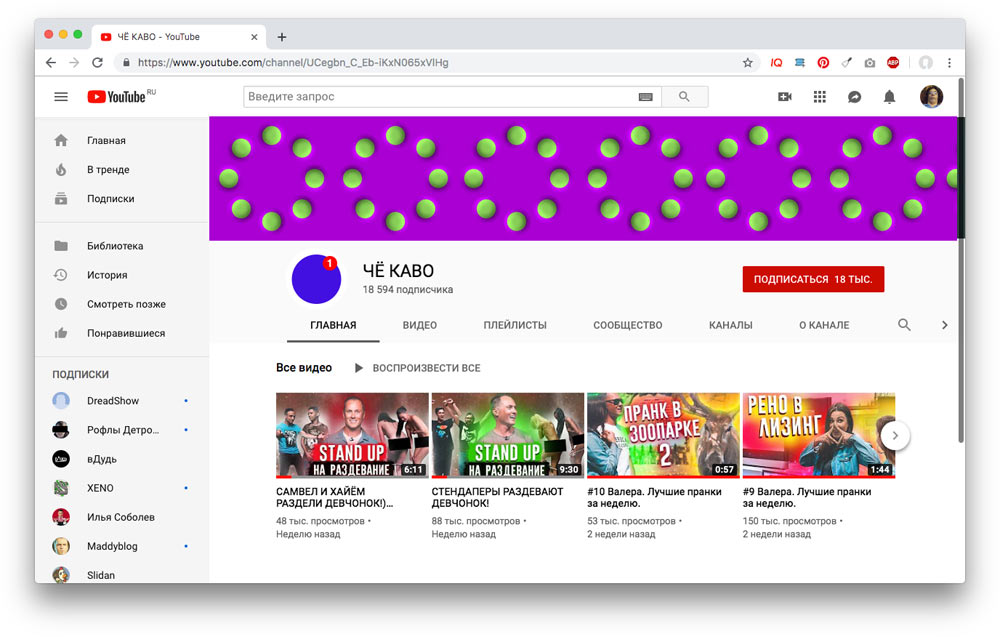This screenshot has height=637, width=1000.
Task: Click ВОСПРОИЗВЕСТИ ВСЕ play all
Action: tap(418, 368)
